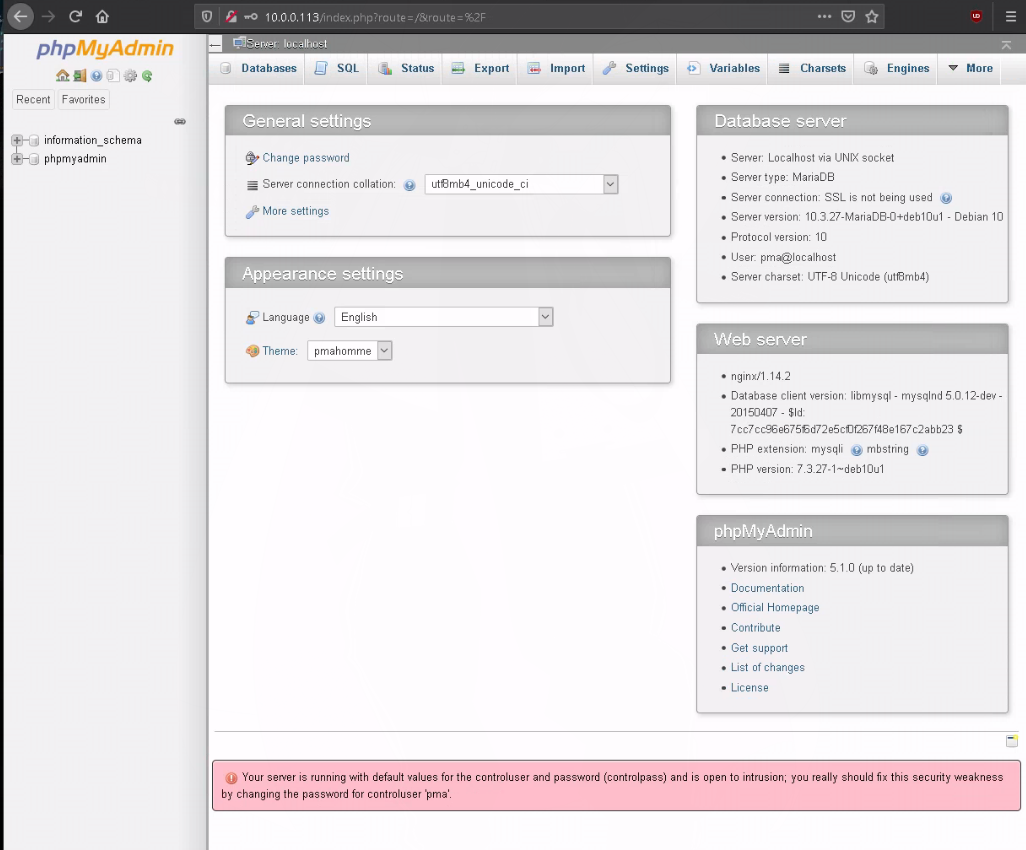Open the Documentation link
The height and width of the screenshot is (850, 1026).
[x=768, y=588]
